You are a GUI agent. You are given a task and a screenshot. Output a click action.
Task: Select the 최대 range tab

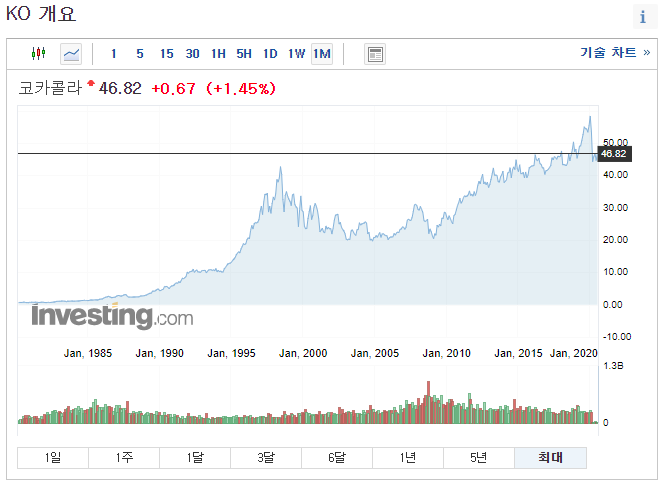tap(551, 458)
